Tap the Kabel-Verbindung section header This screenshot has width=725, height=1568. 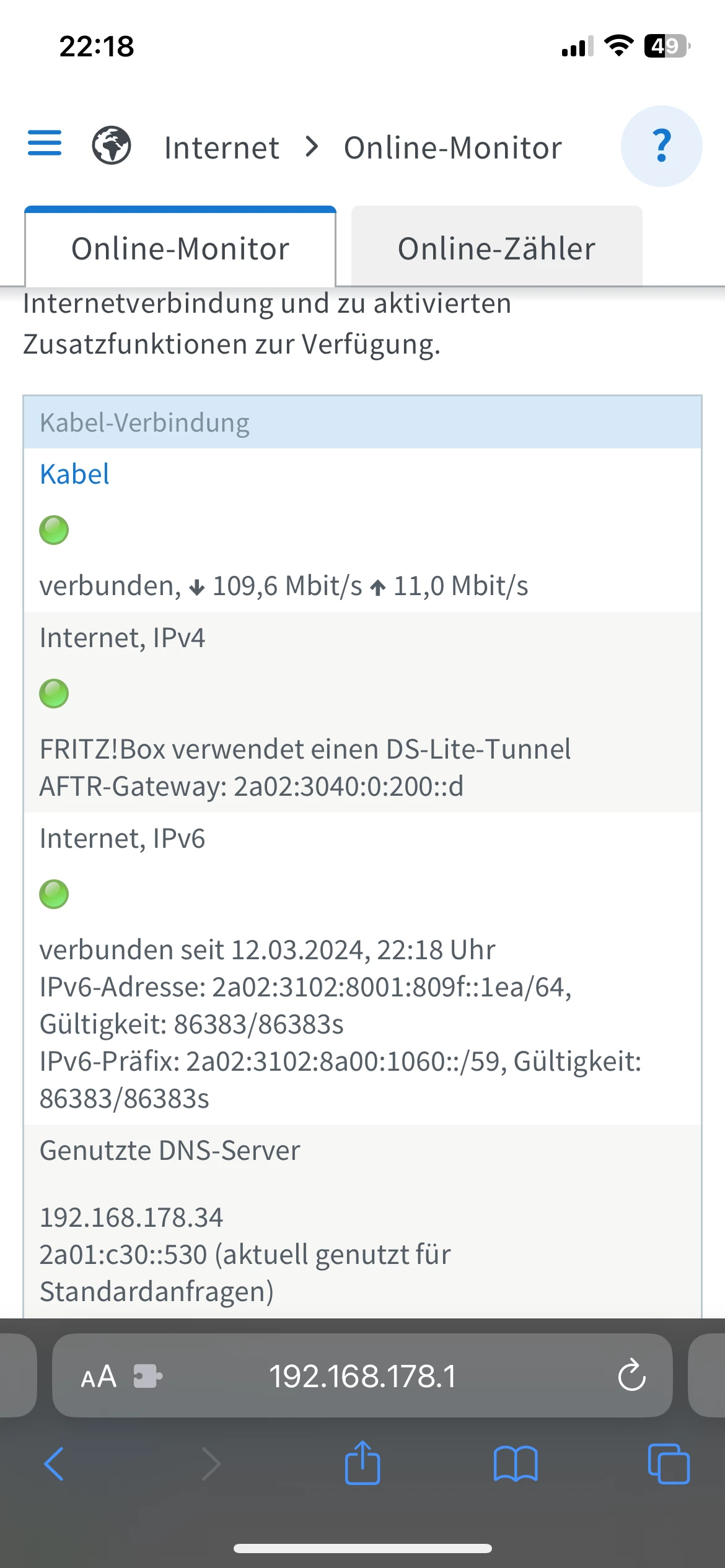[x=362, y=423]
